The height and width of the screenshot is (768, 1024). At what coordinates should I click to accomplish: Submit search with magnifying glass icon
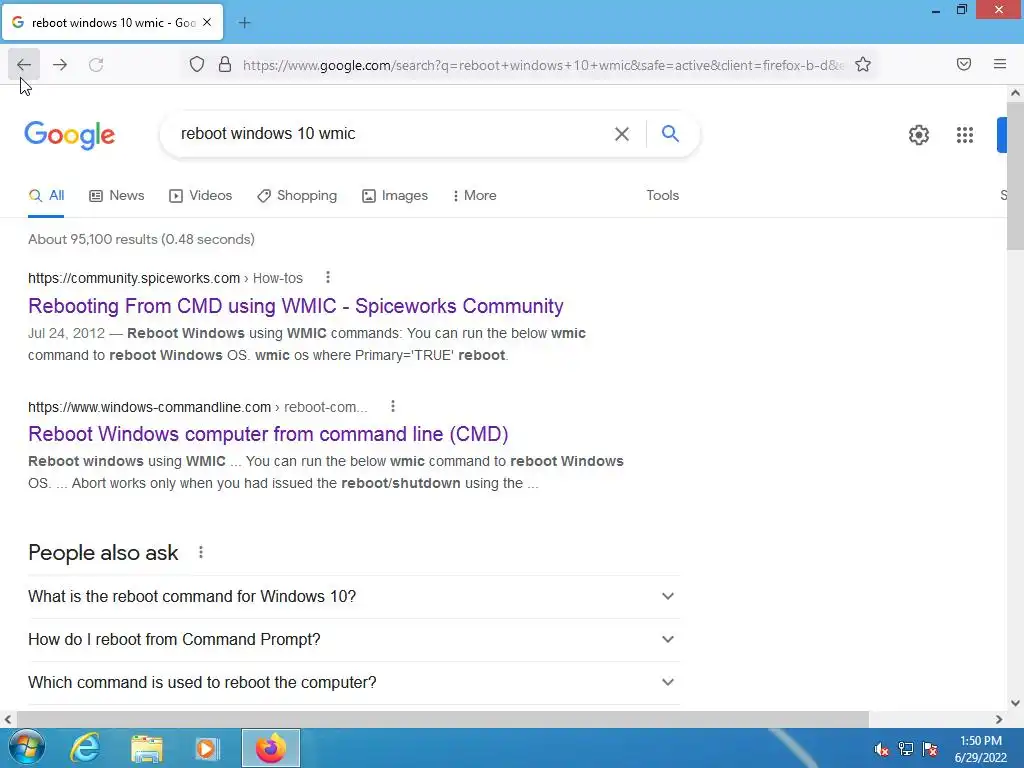(670, 133)
